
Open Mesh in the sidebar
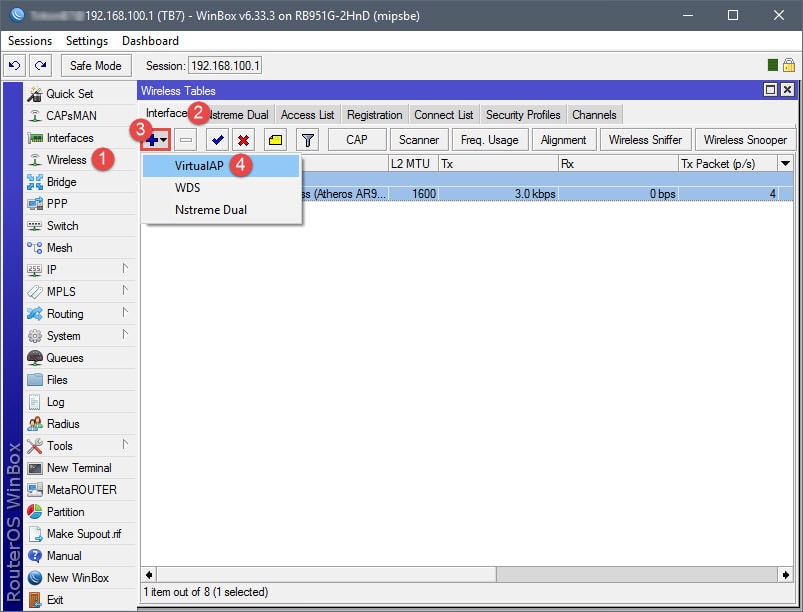(x=80, y=248)
